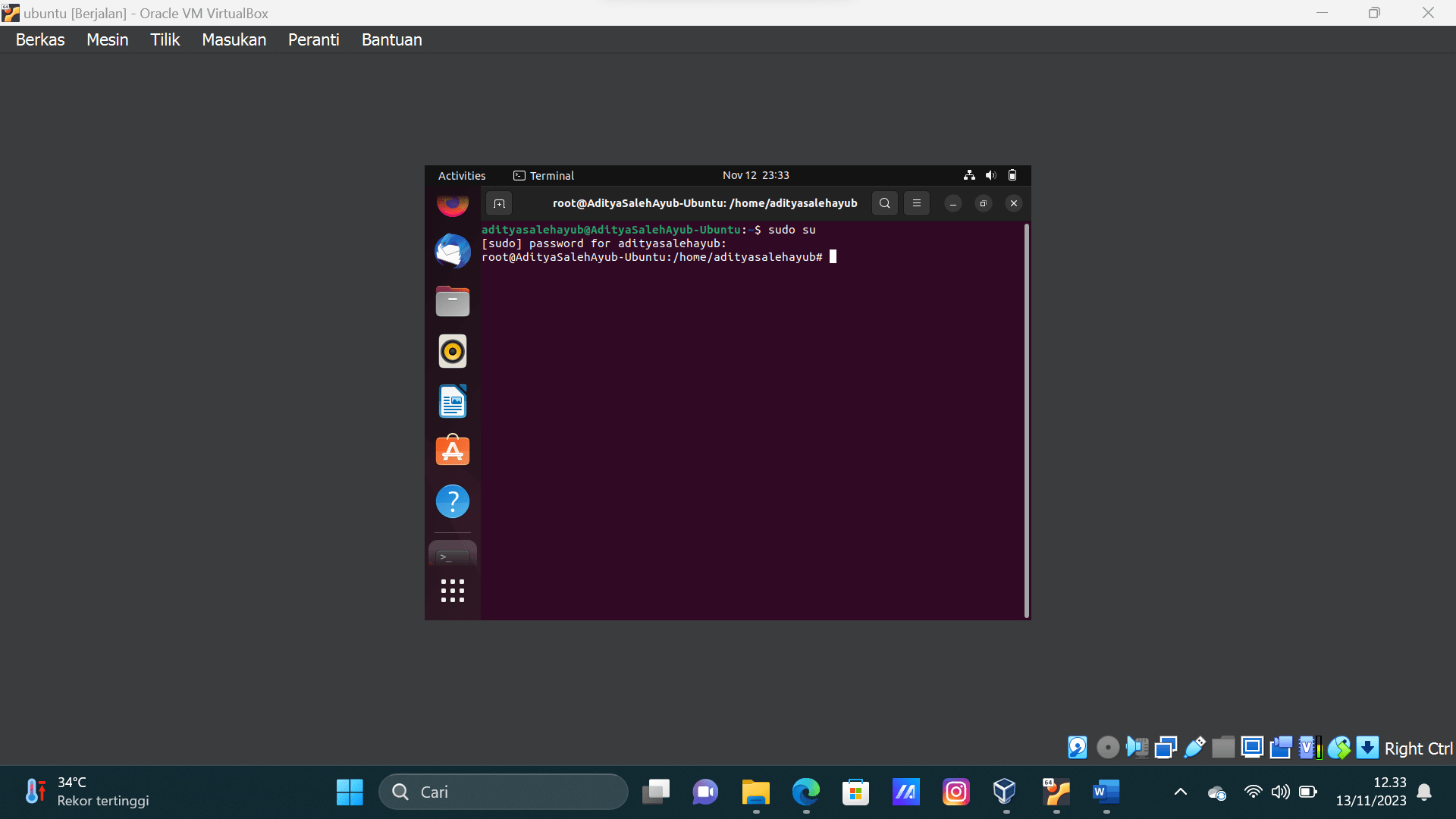
Task: Open Windows notifications bell
Action: pos(1424,792)
